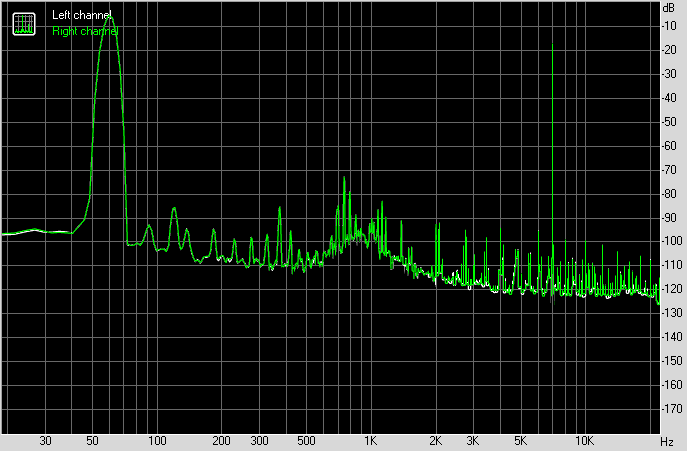Click the 100 frequency axis label

(157, 440)
